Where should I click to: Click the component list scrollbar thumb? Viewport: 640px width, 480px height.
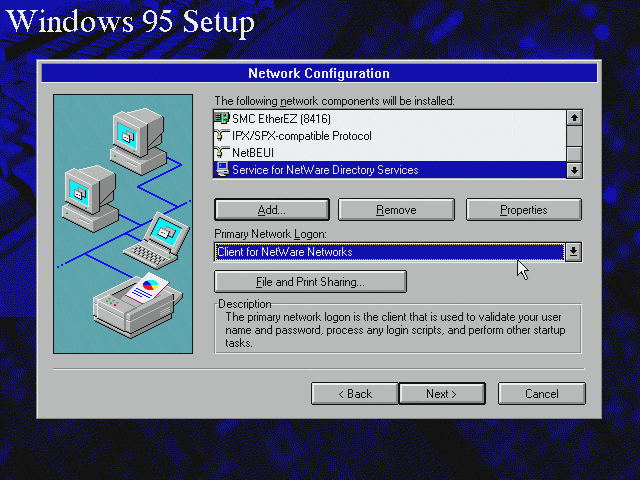pos(574,153)
